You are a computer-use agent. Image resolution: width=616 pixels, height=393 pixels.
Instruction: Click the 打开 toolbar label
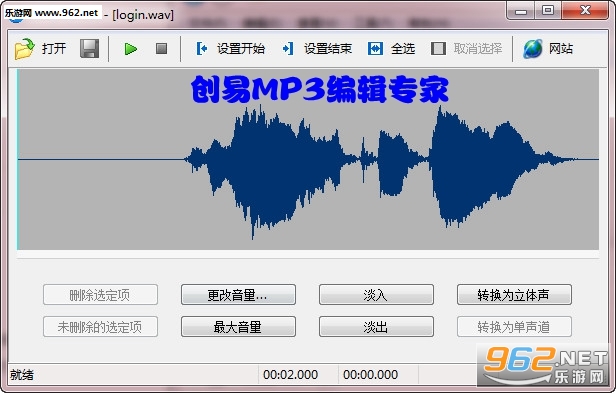(x=54, y=49)
